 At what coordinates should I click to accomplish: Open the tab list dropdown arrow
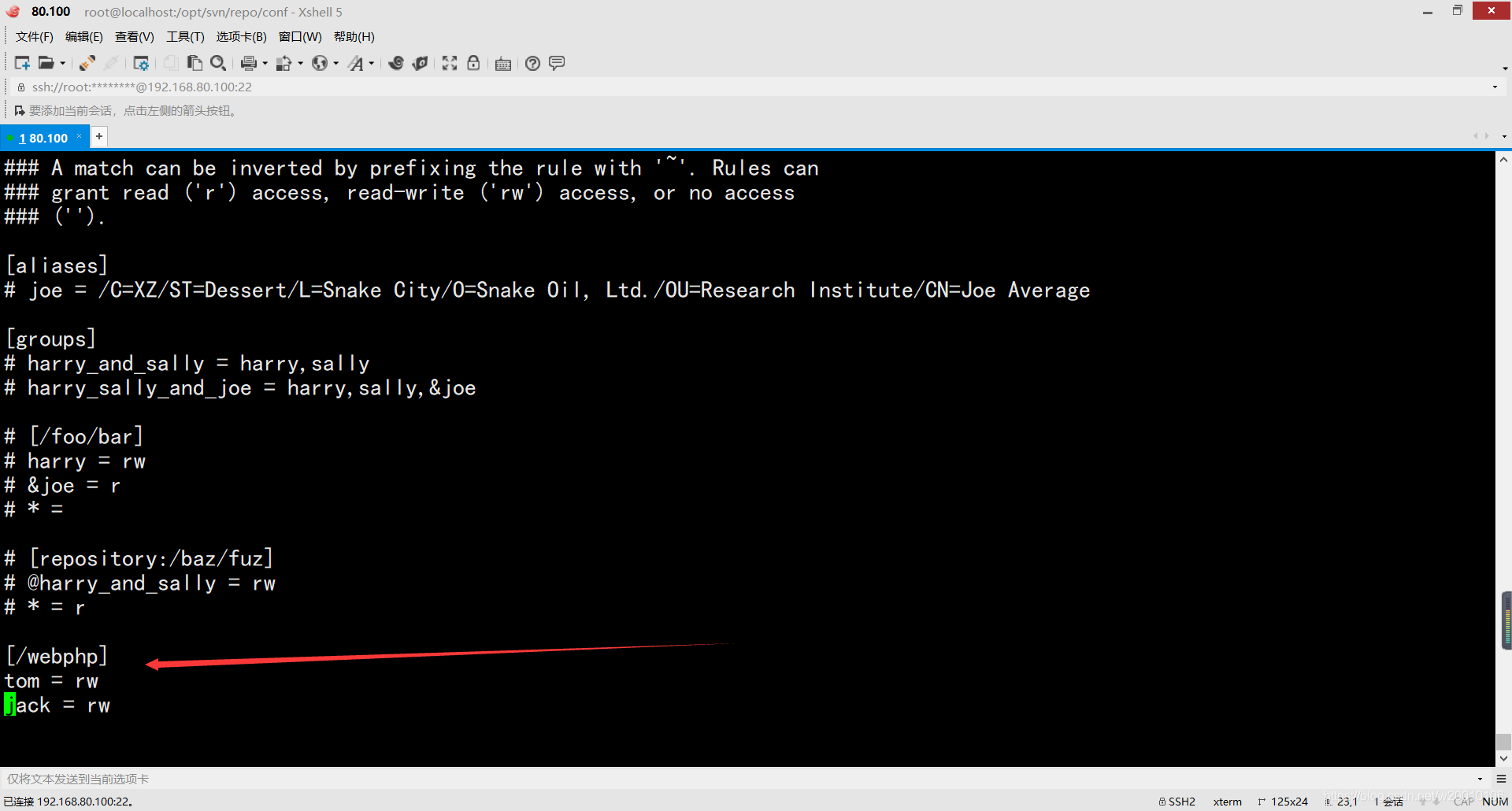pos(1504,137)
